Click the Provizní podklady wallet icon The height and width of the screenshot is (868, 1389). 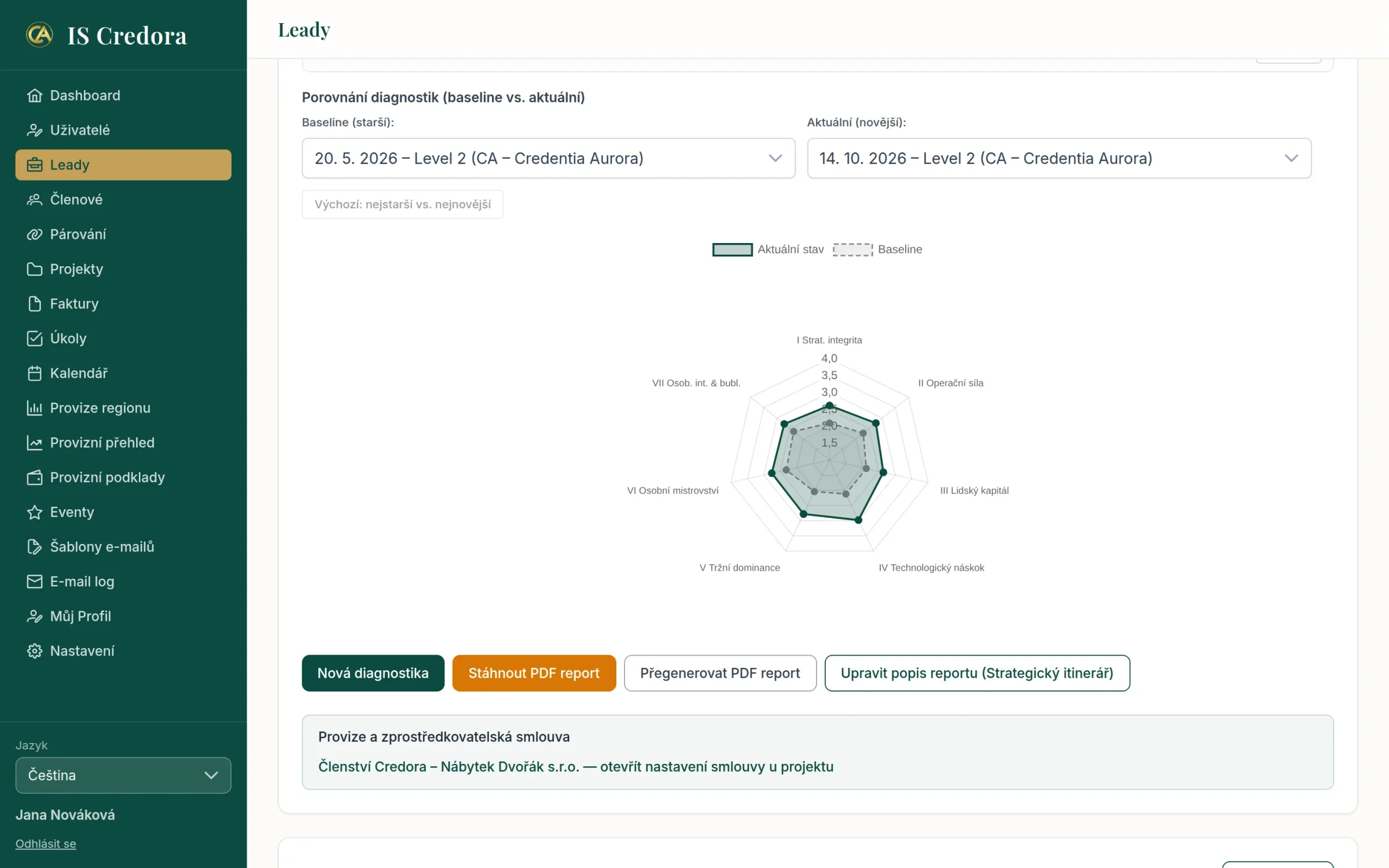tap(35, 477)
